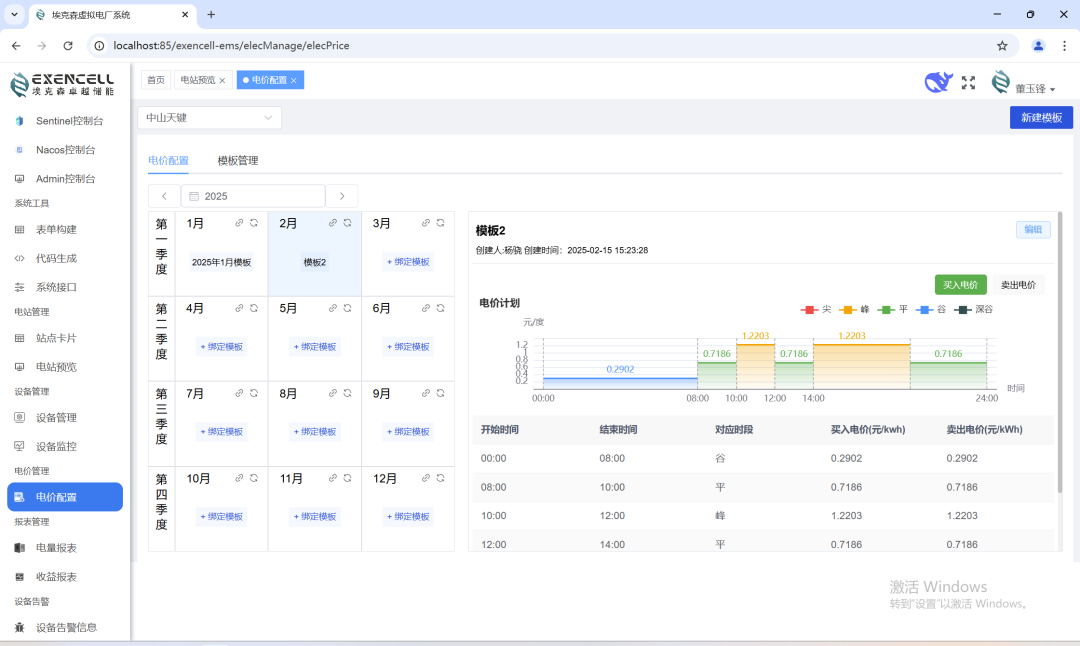The height and width of the screenshot is (646, 1080).
Task: Click the link icon for 6月
Action: (426, 309)
